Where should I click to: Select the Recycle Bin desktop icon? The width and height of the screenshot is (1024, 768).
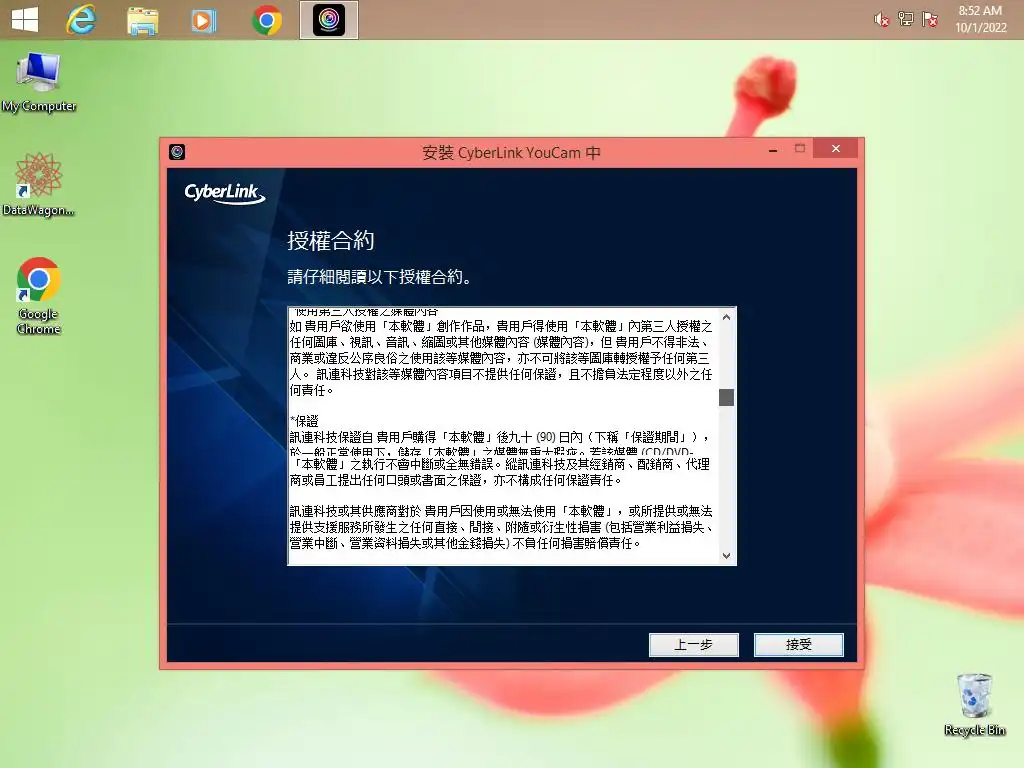point(974,705)
